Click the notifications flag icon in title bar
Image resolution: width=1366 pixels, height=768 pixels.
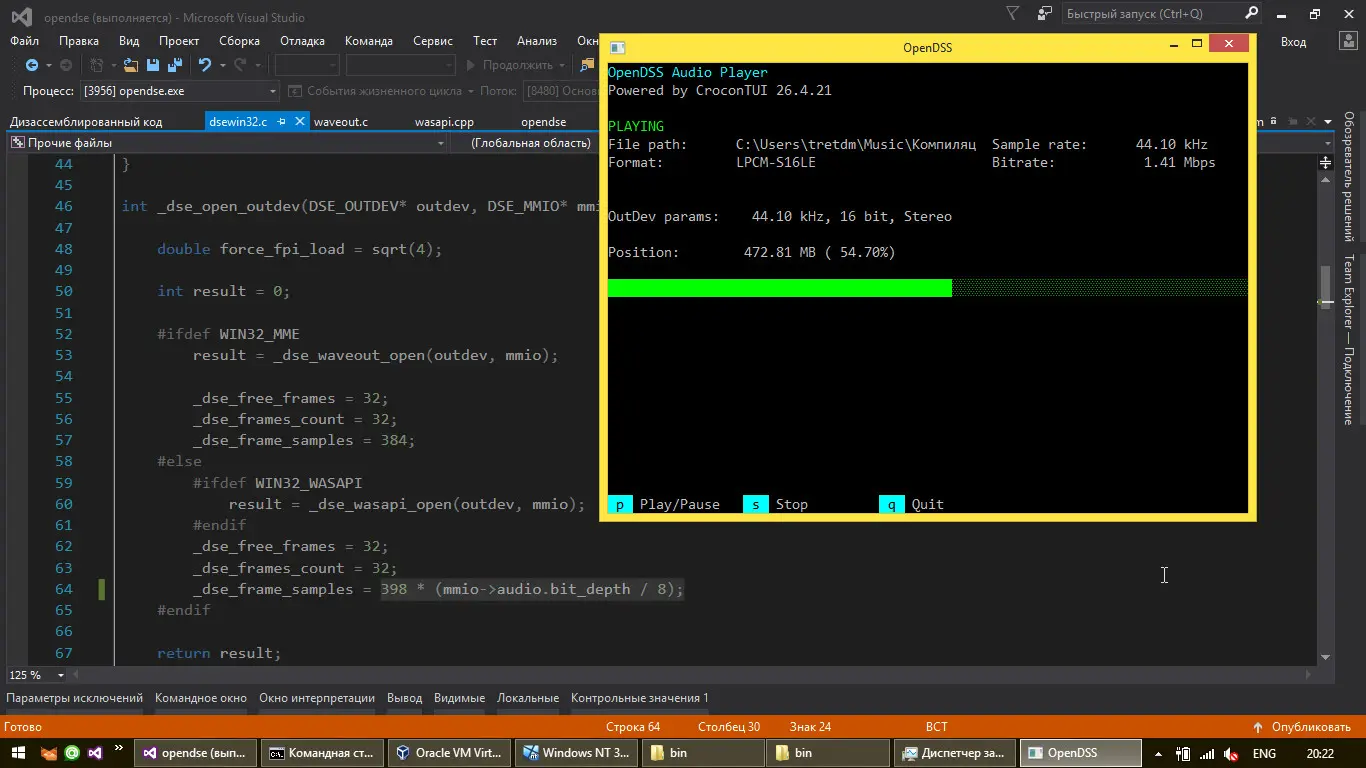pos(1013,14)
